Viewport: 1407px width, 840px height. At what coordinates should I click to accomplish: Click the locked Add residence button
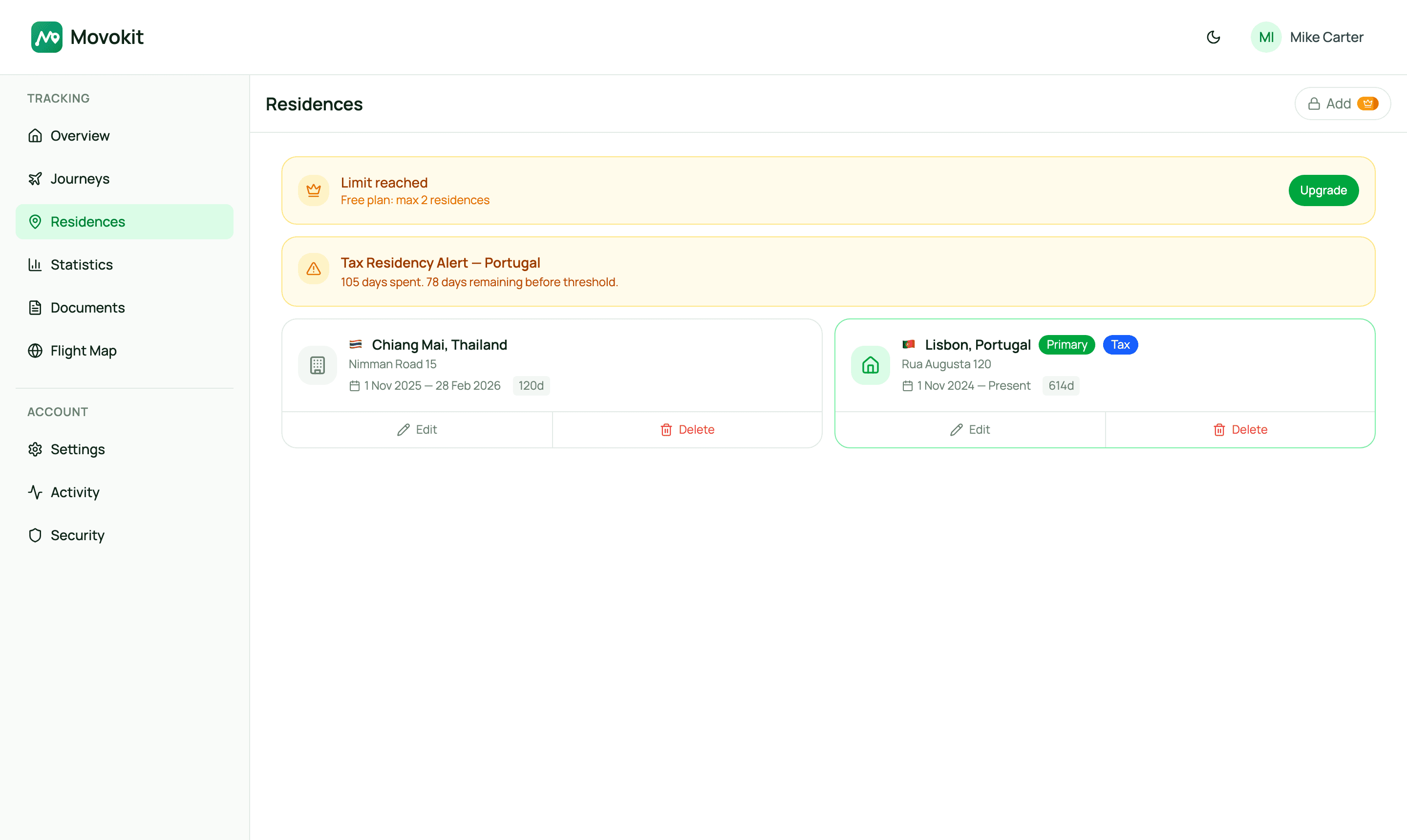1343,104
